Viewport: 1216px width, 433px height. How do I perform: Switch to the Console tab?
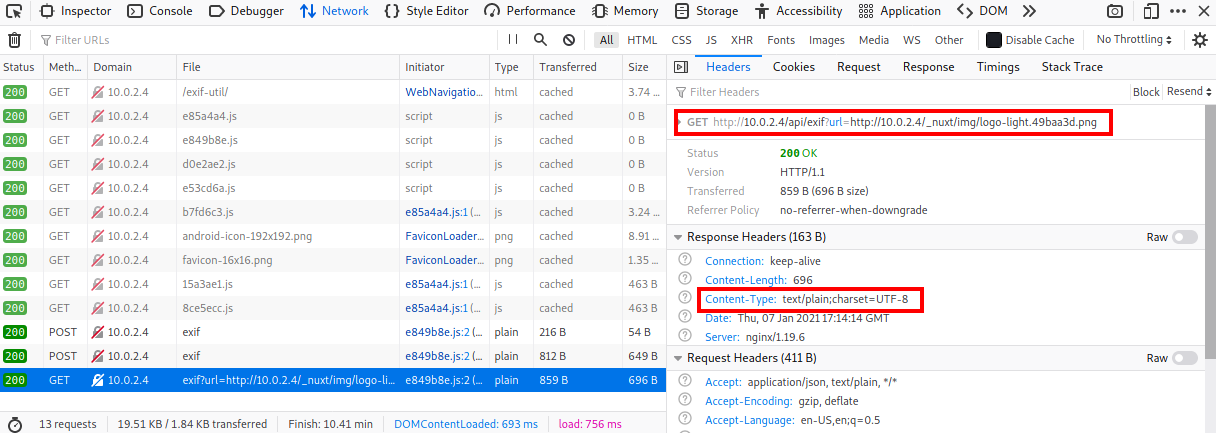160,11
